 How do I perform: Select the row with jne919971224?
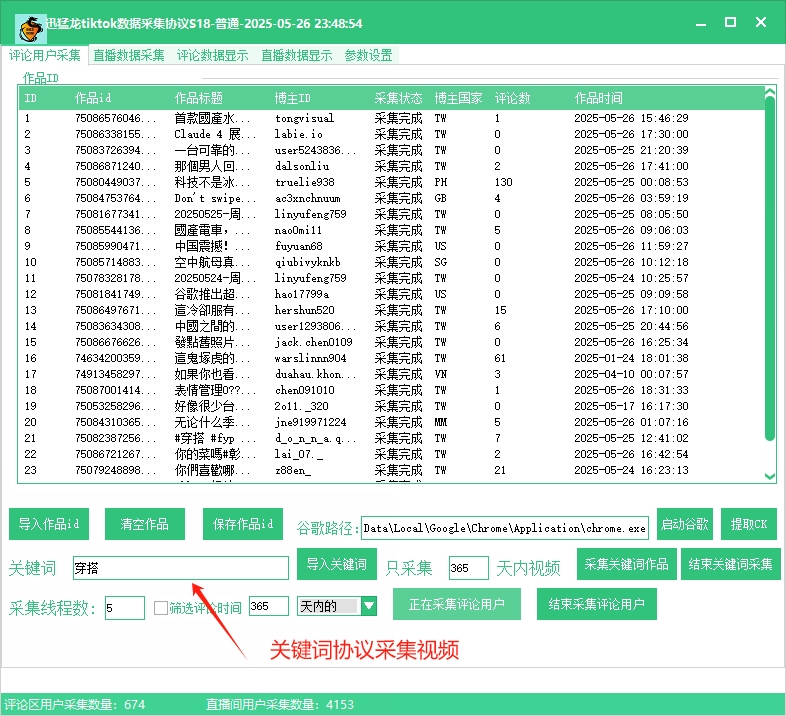coord(391,422)
